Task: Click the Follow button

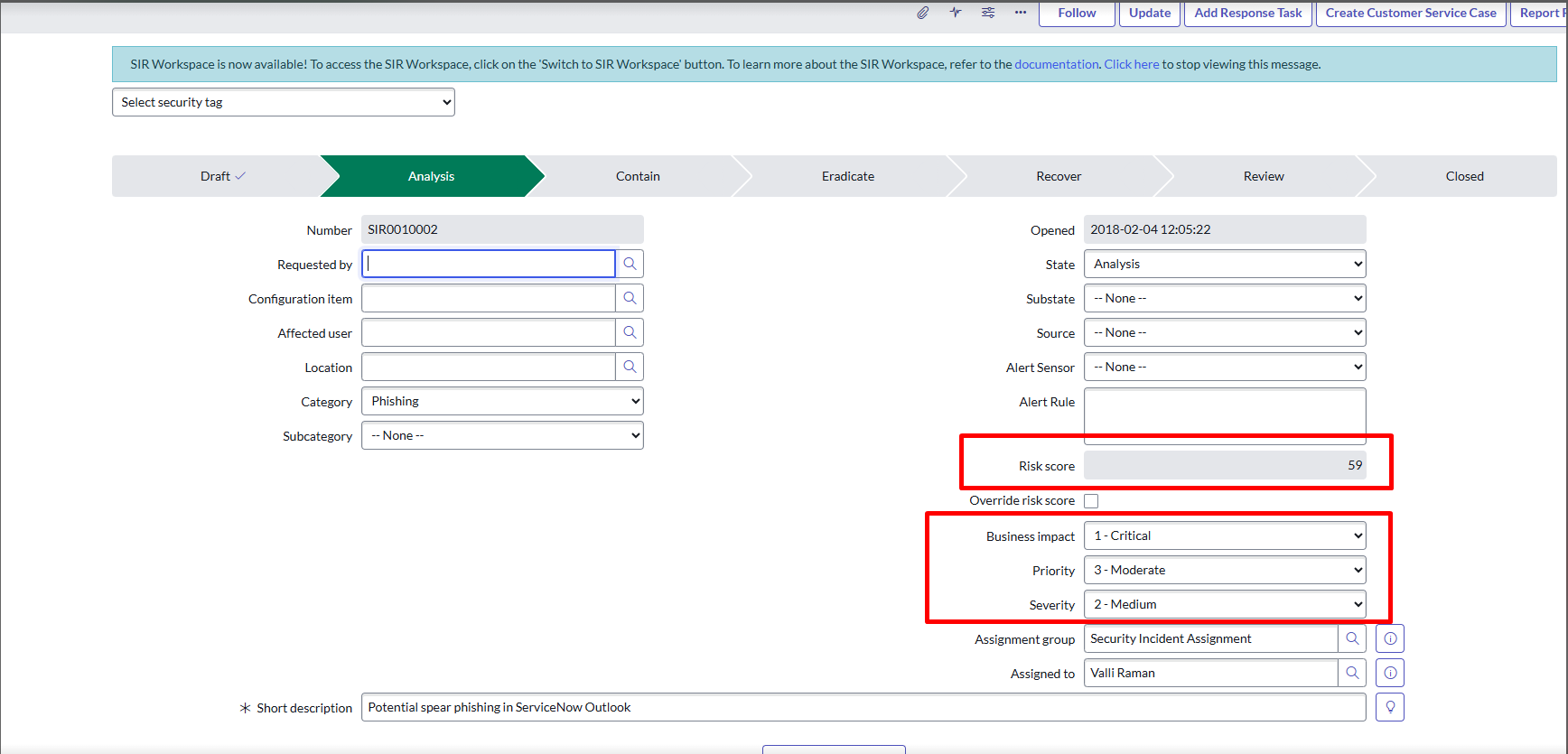Action: [x=1077, y=13]
